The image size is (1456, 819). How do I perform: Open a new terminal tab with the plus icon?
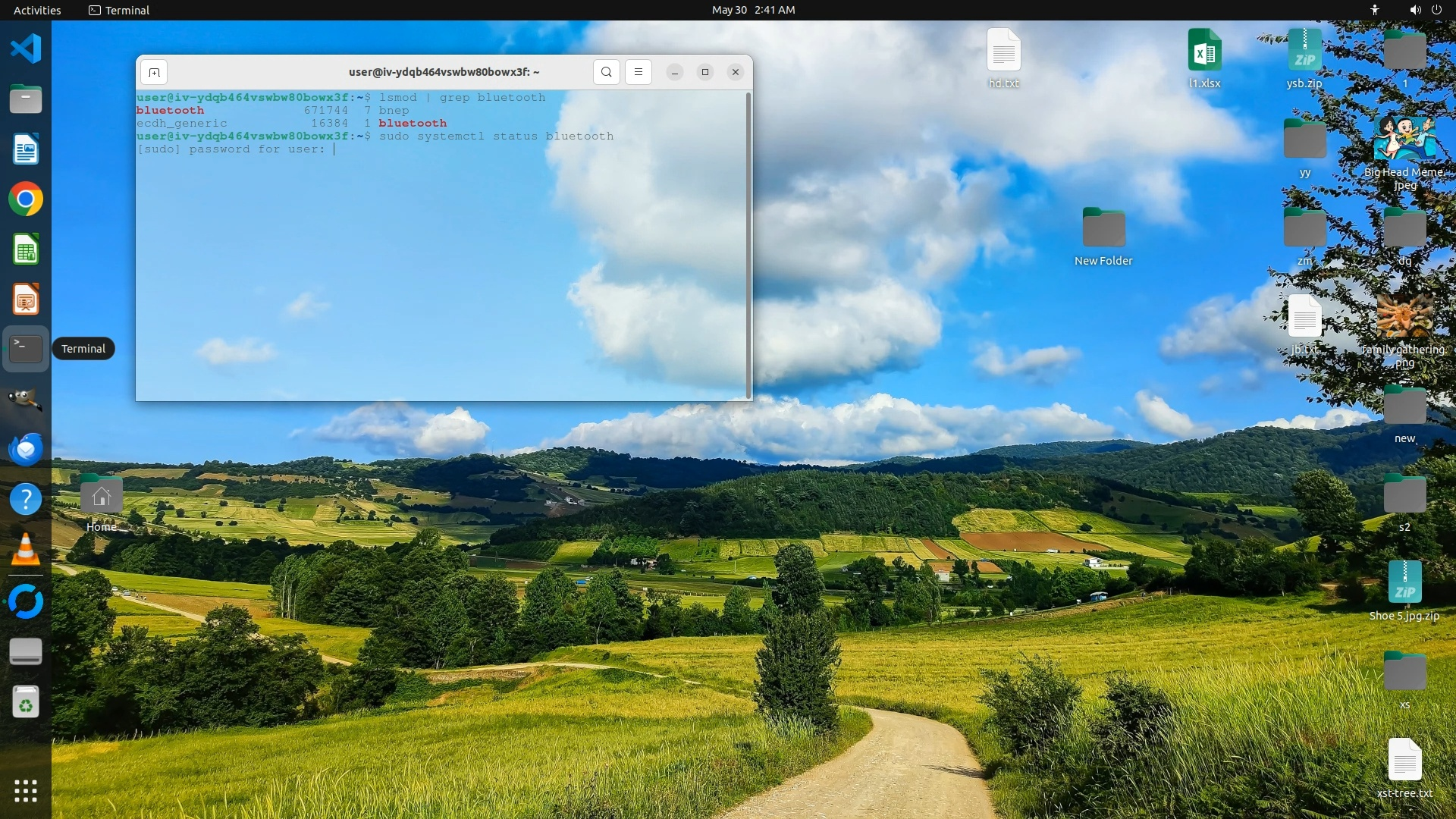(x=154, y=72)
